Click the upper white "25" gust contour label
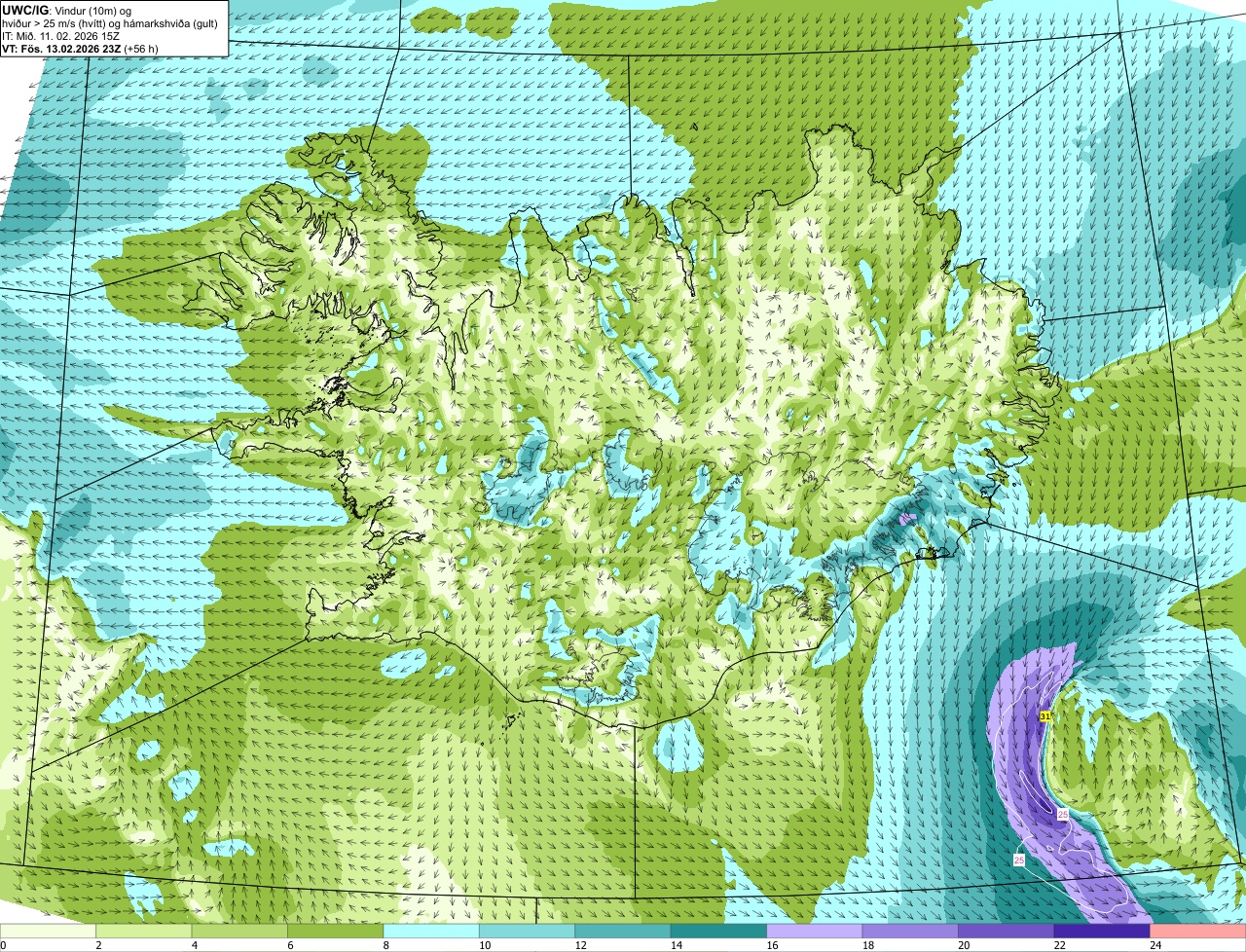This screenshot has width=1246, height=952. 1063,814
